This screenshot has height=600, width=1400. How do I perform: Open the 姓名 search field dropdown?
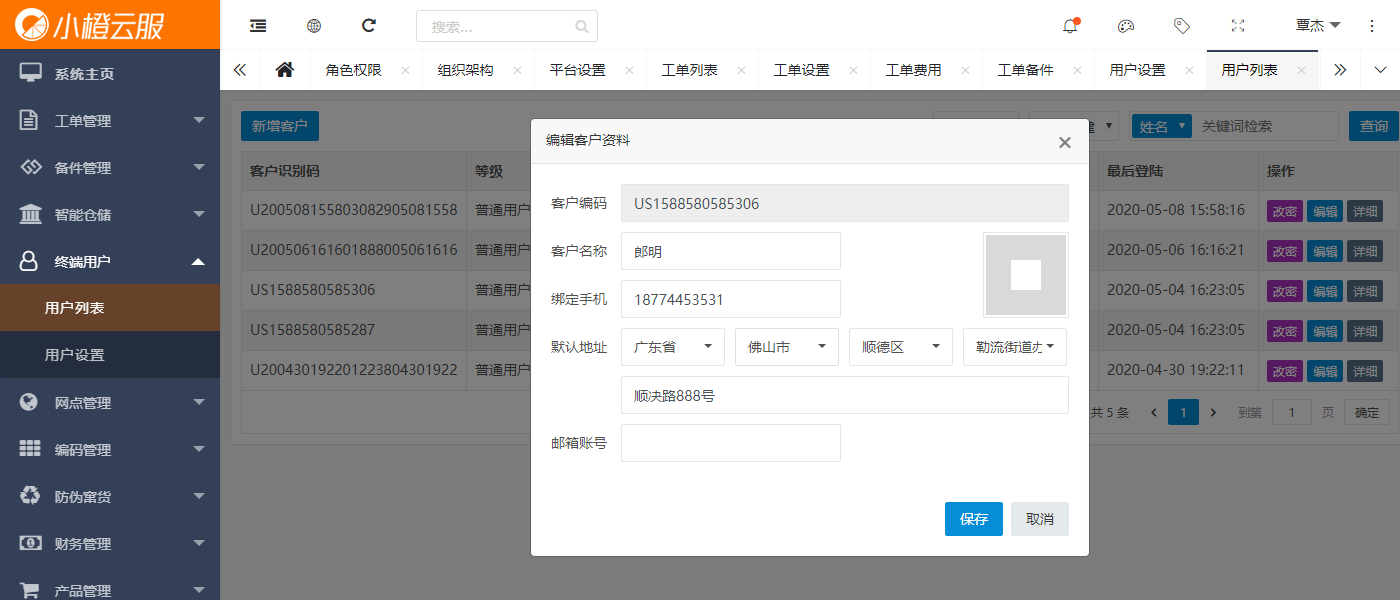click(1162, 126)
